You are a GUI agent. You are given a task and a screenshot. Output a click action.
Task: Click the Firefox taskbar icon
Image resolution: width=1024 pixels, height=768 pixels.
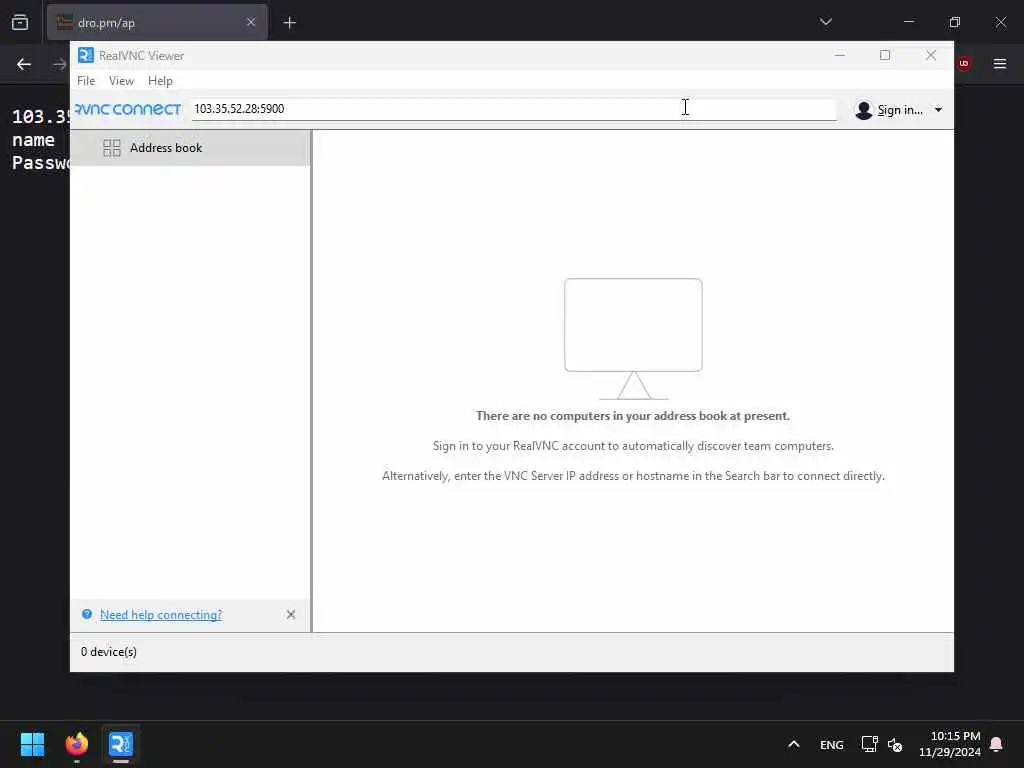(76, 744)
